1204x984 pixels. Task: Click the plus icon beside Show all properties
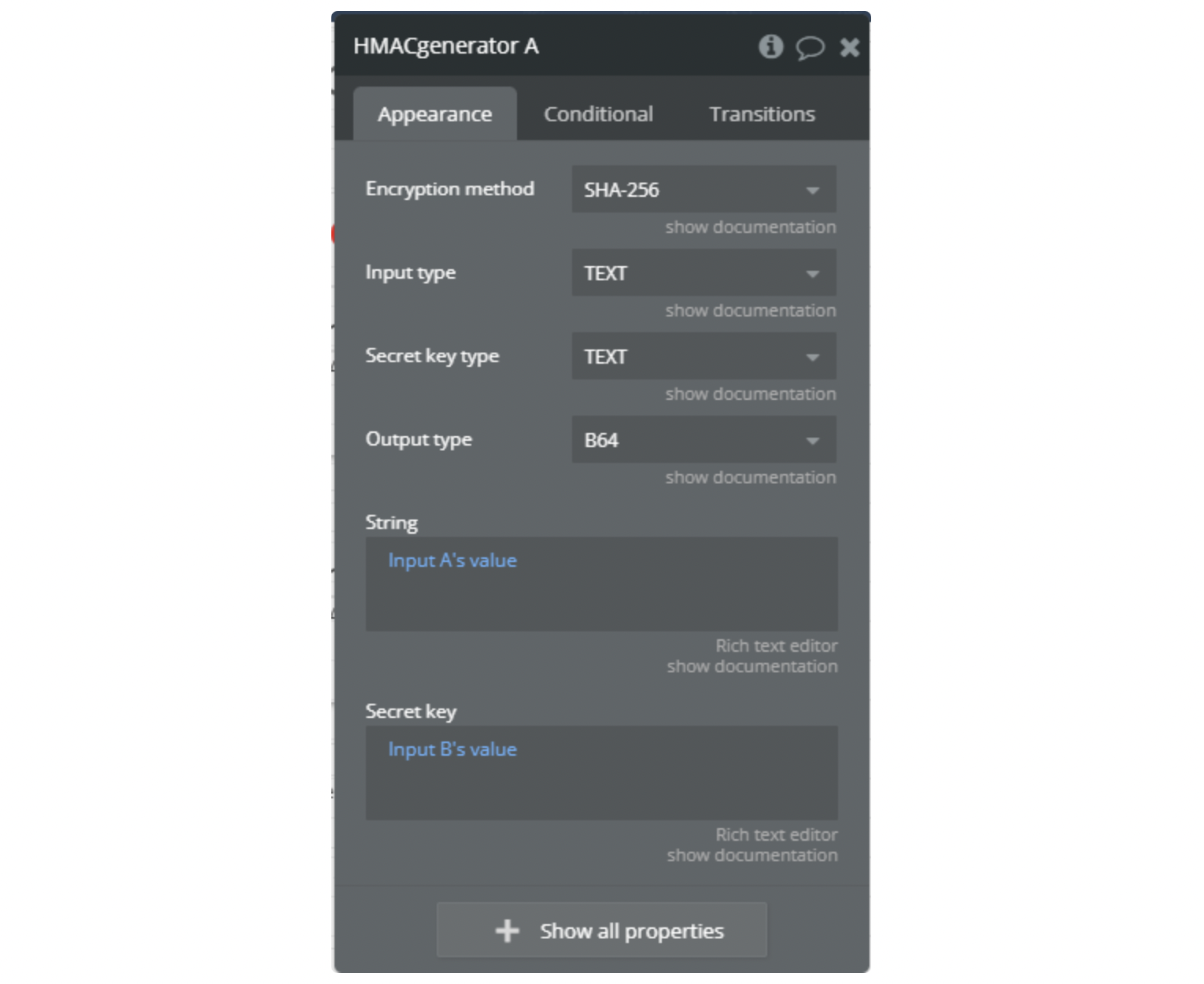[507, 931]
